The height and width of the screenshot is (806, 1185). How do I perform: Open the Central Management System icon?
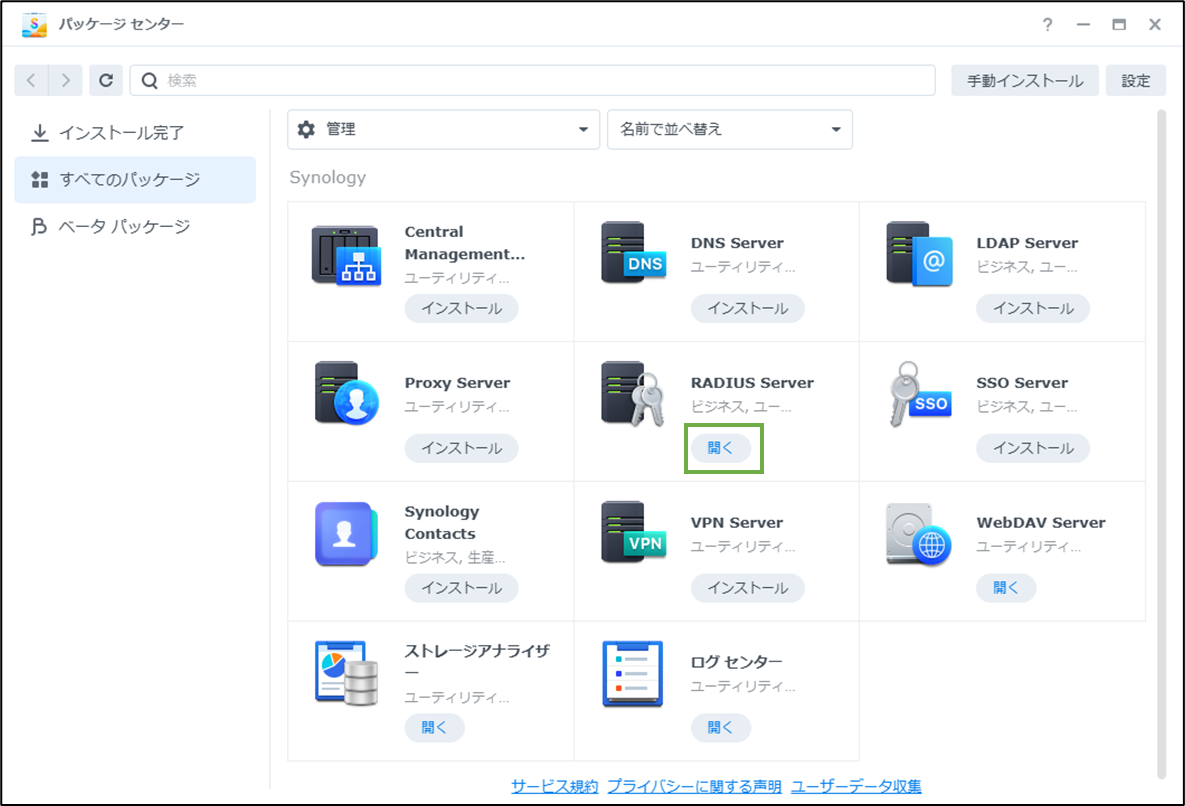coord(348,253)
